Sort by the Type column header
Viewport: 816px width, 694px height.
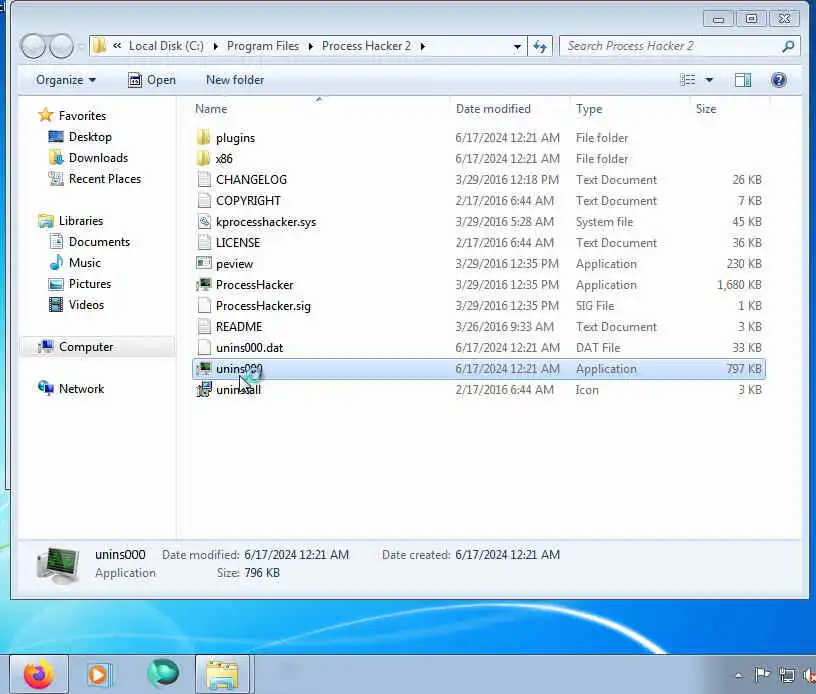589,109
